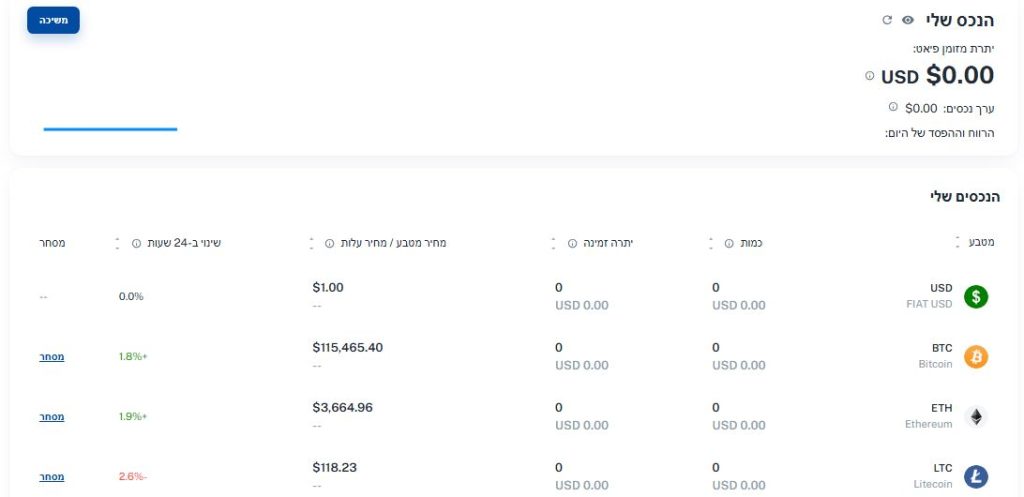Click the info icon in the יתרה זמינה header

coord(572,244)
